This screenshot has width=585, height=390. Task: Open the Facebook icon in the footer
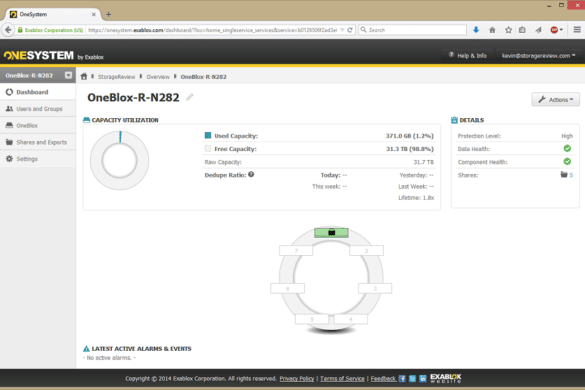click(x=402, y=378)
